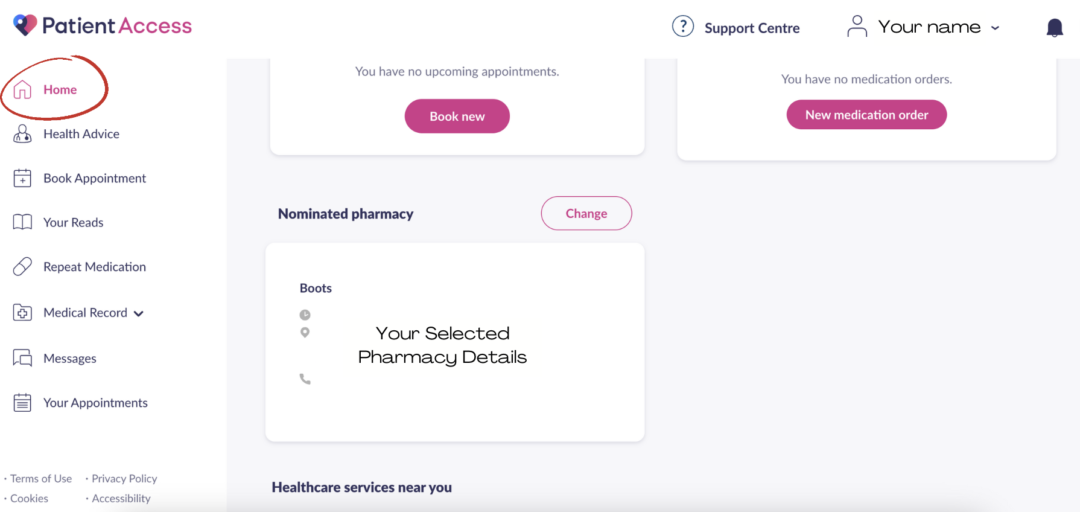Image resolution: width=1080 pixels, height=512 pixels.
Task: Open the Terms of Use link
Action: (x=41, y=479)
